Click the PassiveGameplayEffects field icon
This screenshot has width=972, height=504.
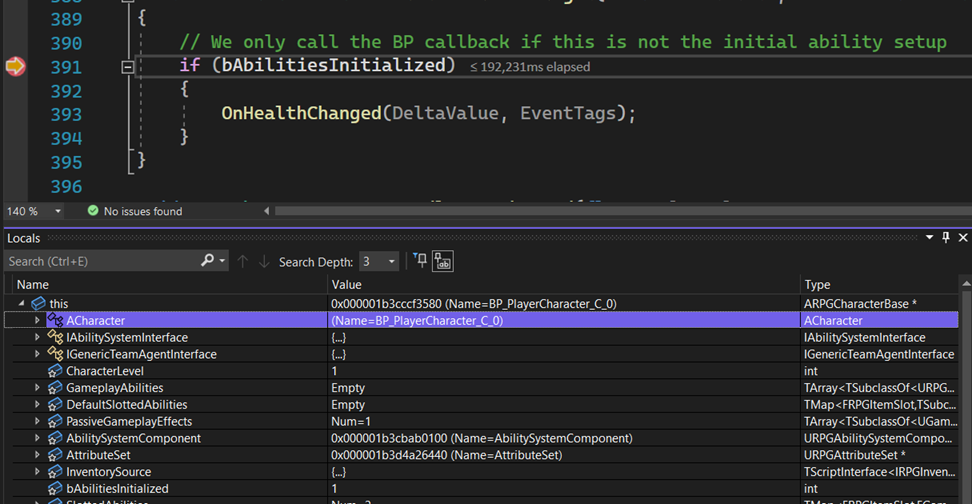click(x=55, y=421)
